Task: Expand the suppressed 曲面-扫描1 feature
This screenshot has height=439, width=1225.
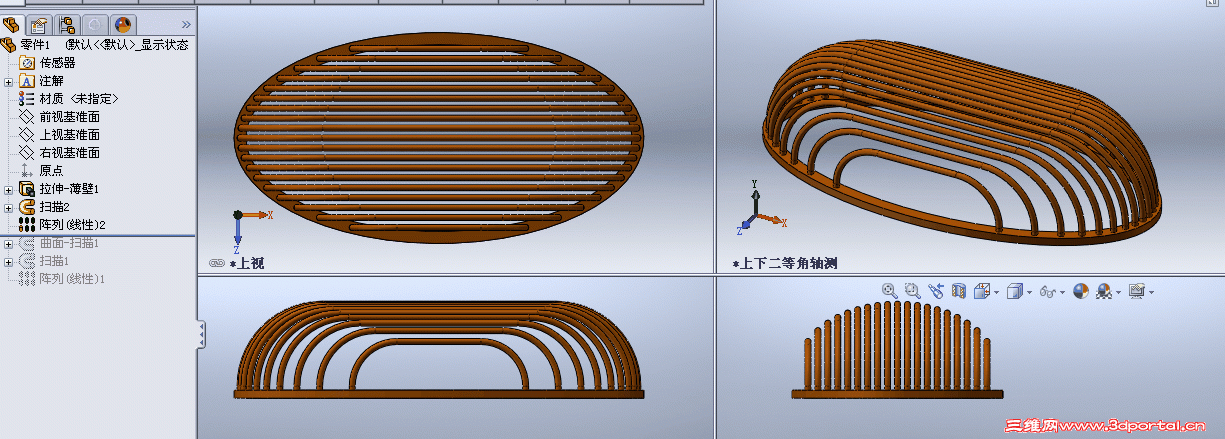Action: tap(8, 243)
